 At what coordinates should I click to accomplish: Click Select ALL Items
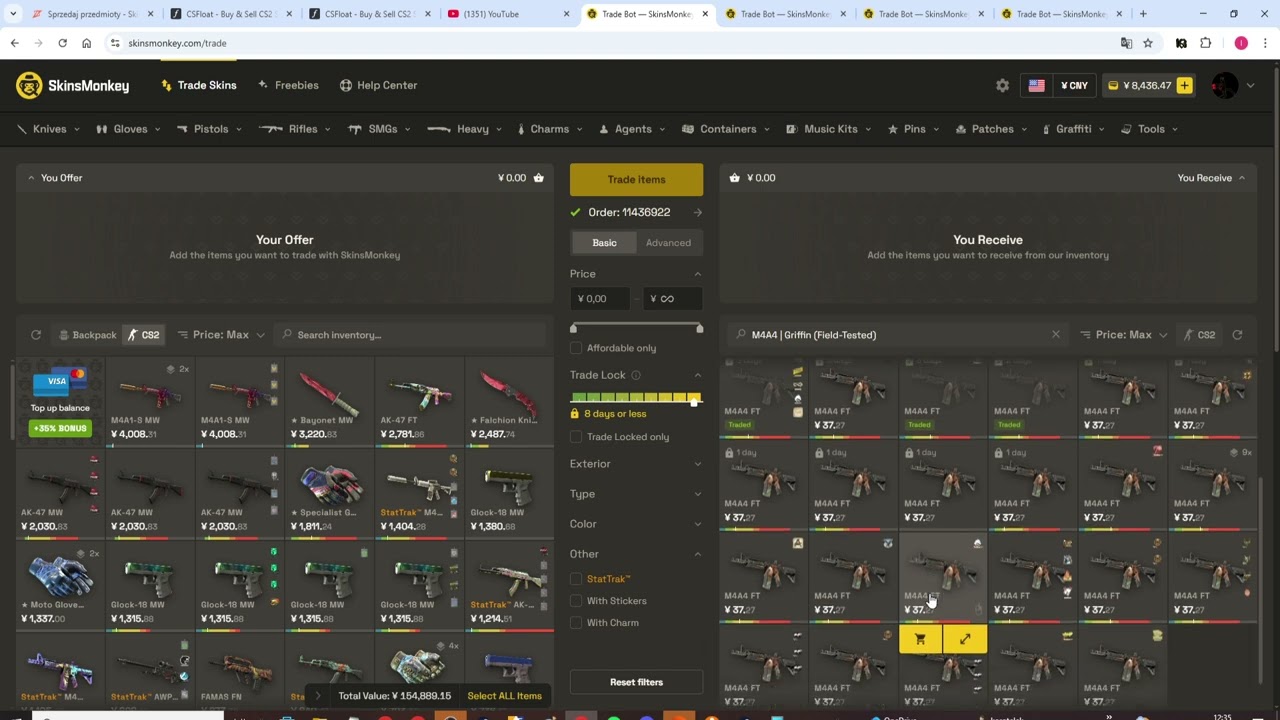(x=504, y=696)
